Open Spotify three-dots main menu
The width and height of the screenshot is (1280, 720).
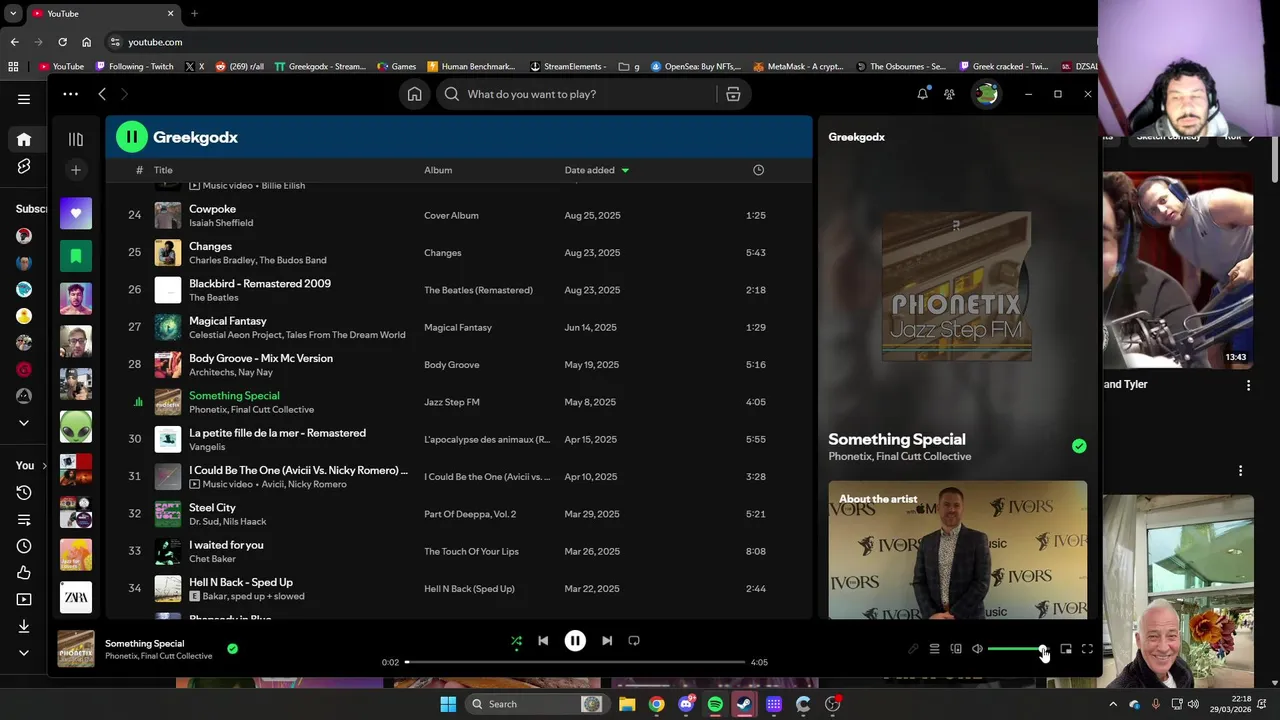tap(70, 94)
